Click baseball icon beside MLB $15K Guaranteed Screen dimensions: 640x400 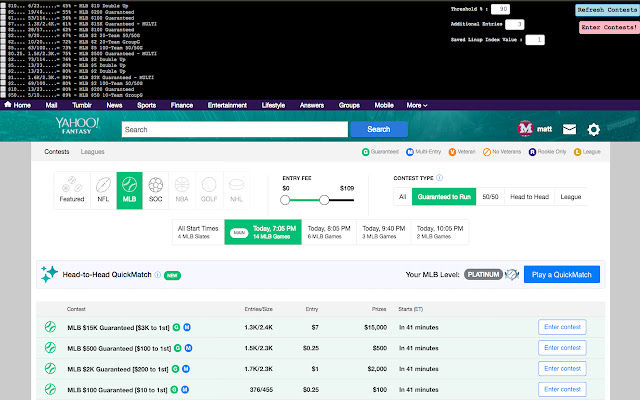[50, 327]
